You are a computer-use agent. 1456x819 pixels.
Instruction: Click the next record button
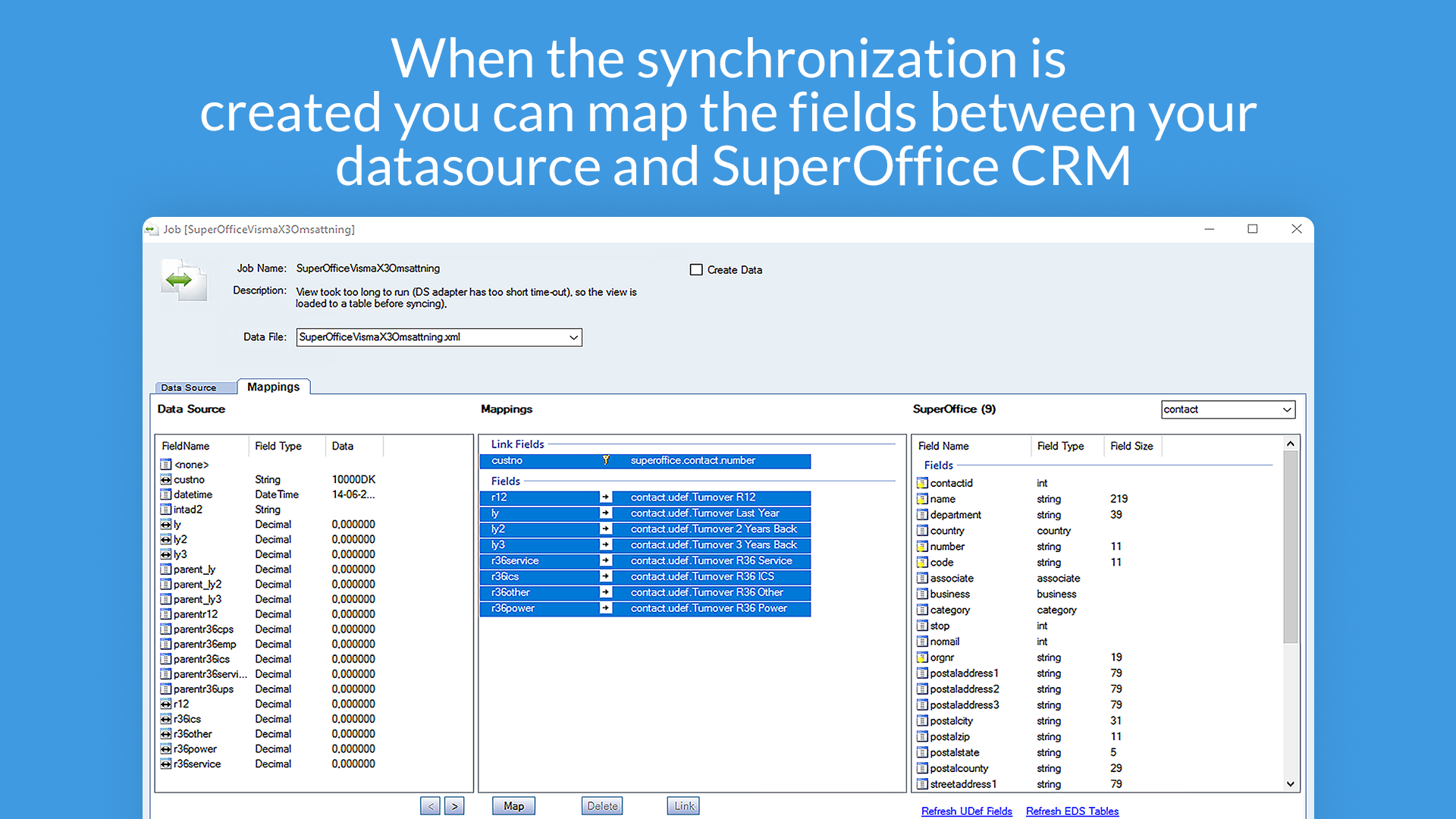[454, 806]
